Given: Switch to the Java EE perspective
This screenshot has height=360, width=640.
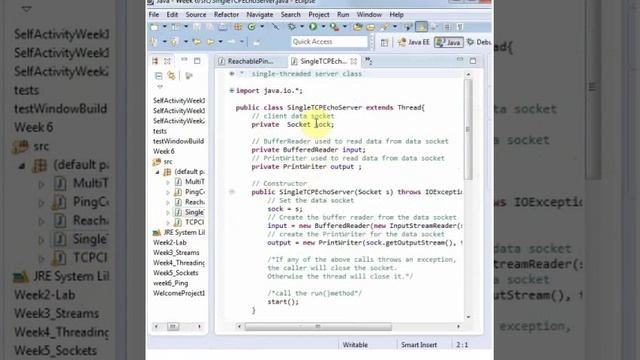Looking at the screenshot, I should pos(414,42).
